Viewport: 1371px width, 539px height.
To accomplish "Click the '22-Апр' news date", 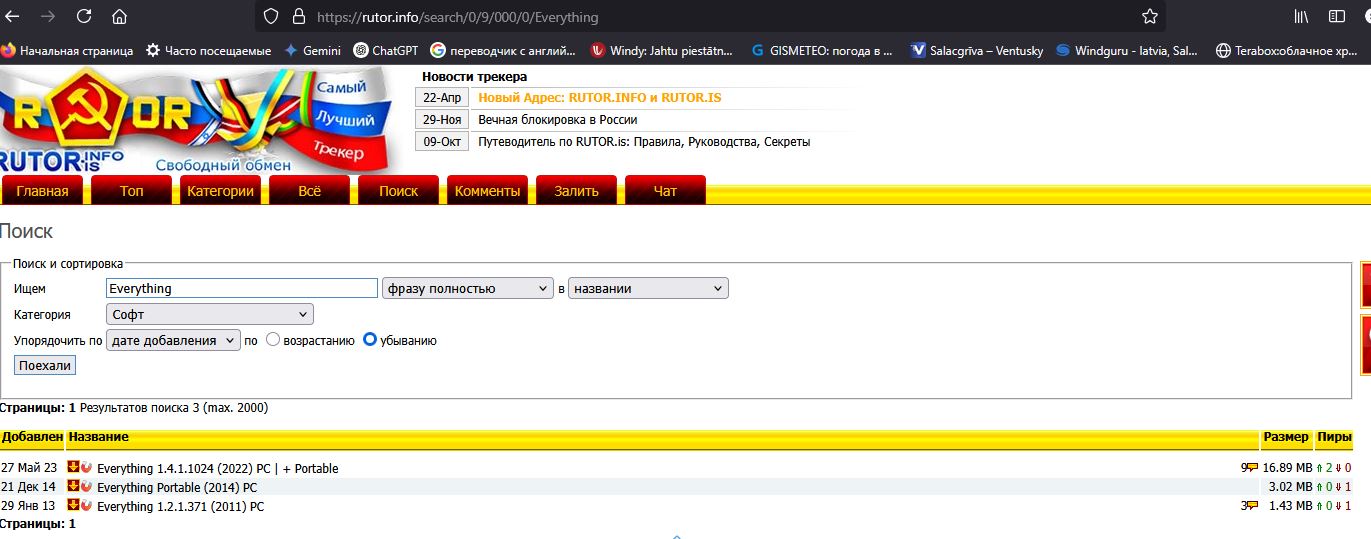I will point(442,98).
